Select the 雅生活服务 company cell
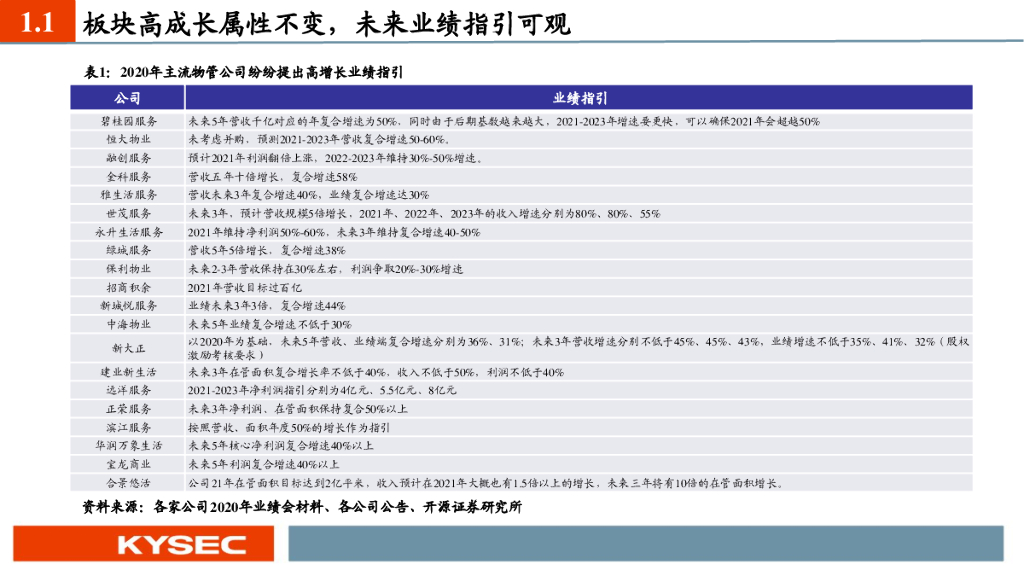This screenshot has width=1024, height=576. coord(127,195)
